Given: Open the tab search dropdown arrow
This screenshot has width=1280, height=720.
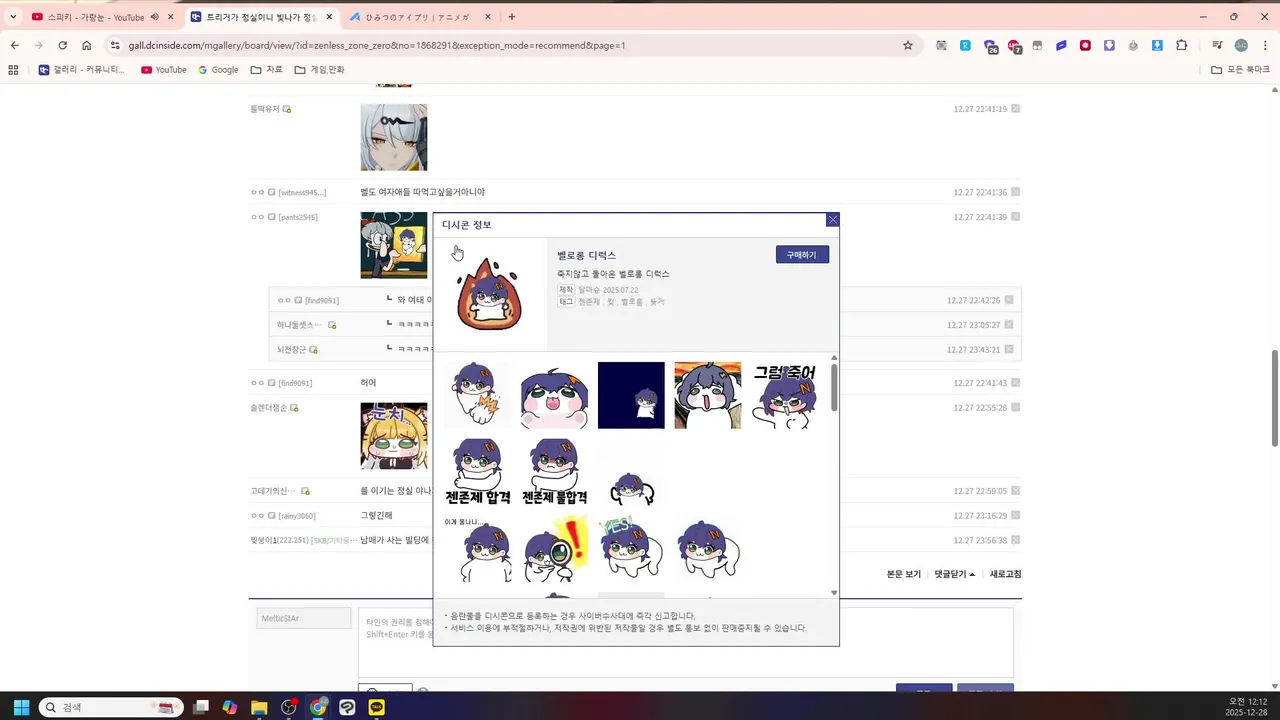Looking at the screenshot, I should pos(13,17).
